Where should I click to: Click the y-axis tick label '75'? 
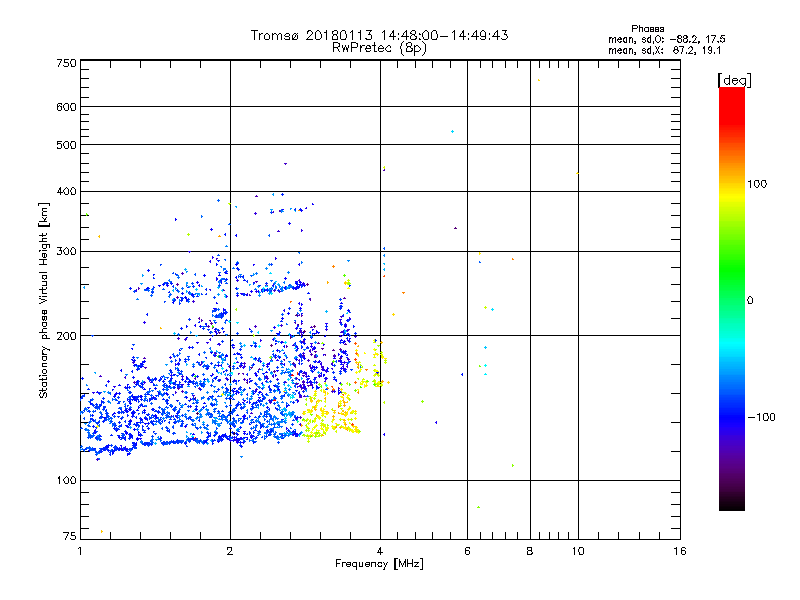pyautogui.click(x=70, y=536)
